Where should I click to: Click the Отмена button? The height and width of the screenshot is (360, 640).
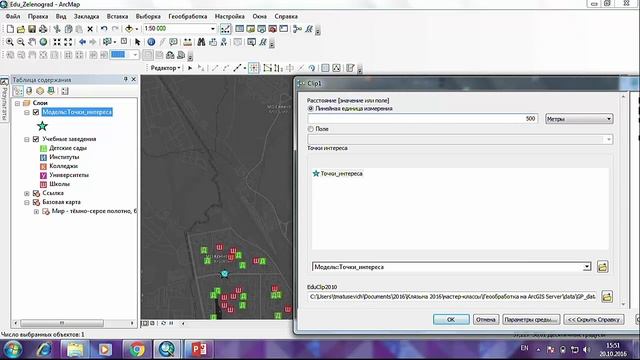(x=486, y=320)
